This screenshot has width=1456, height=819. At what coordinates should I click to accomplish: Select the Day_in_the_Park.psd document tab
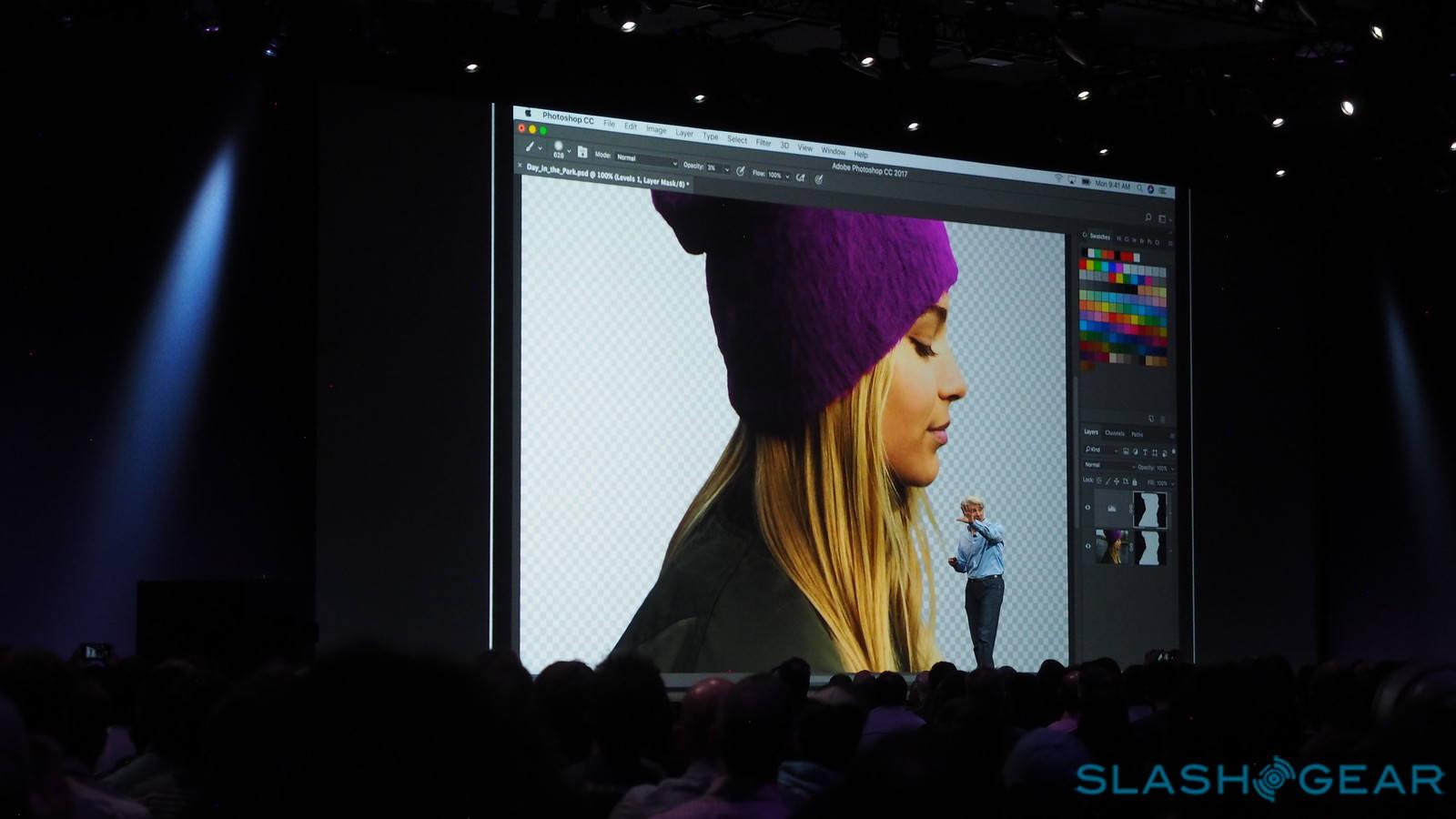[607, 175]
